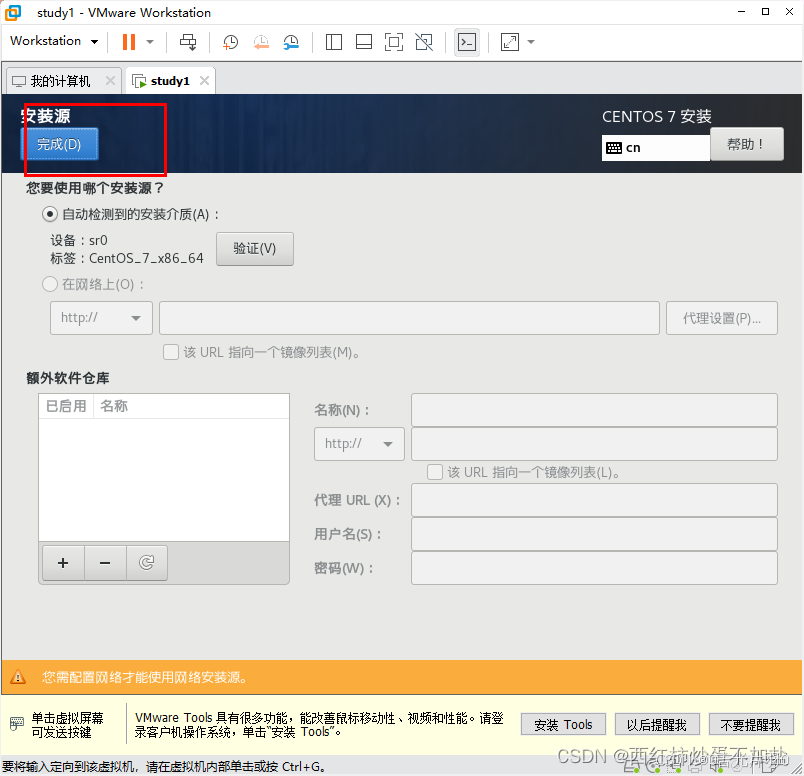This screenshot has height=776, width=804.
Task: Open the console view icon
Action: pos(467,42)
